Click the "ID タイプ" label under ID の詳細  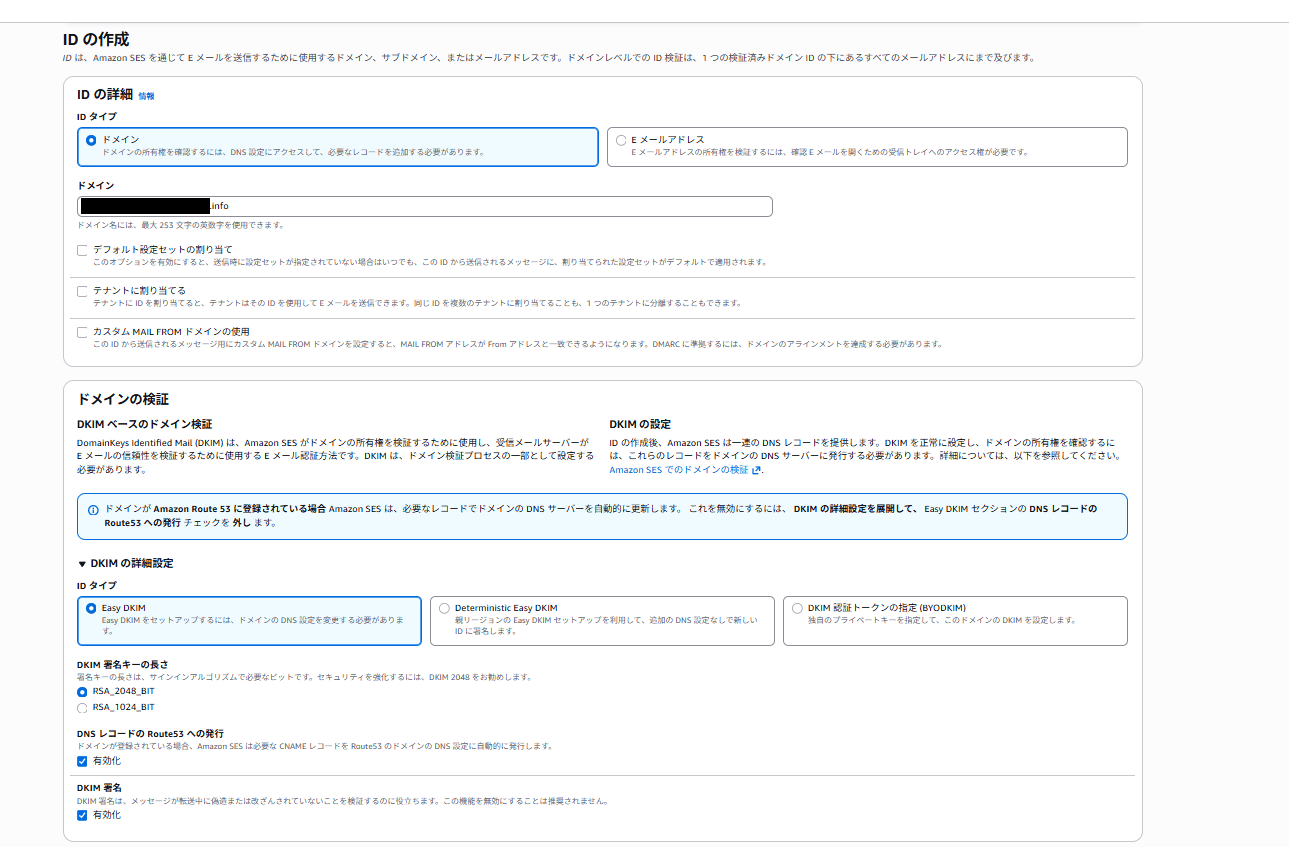coord(96,116)
